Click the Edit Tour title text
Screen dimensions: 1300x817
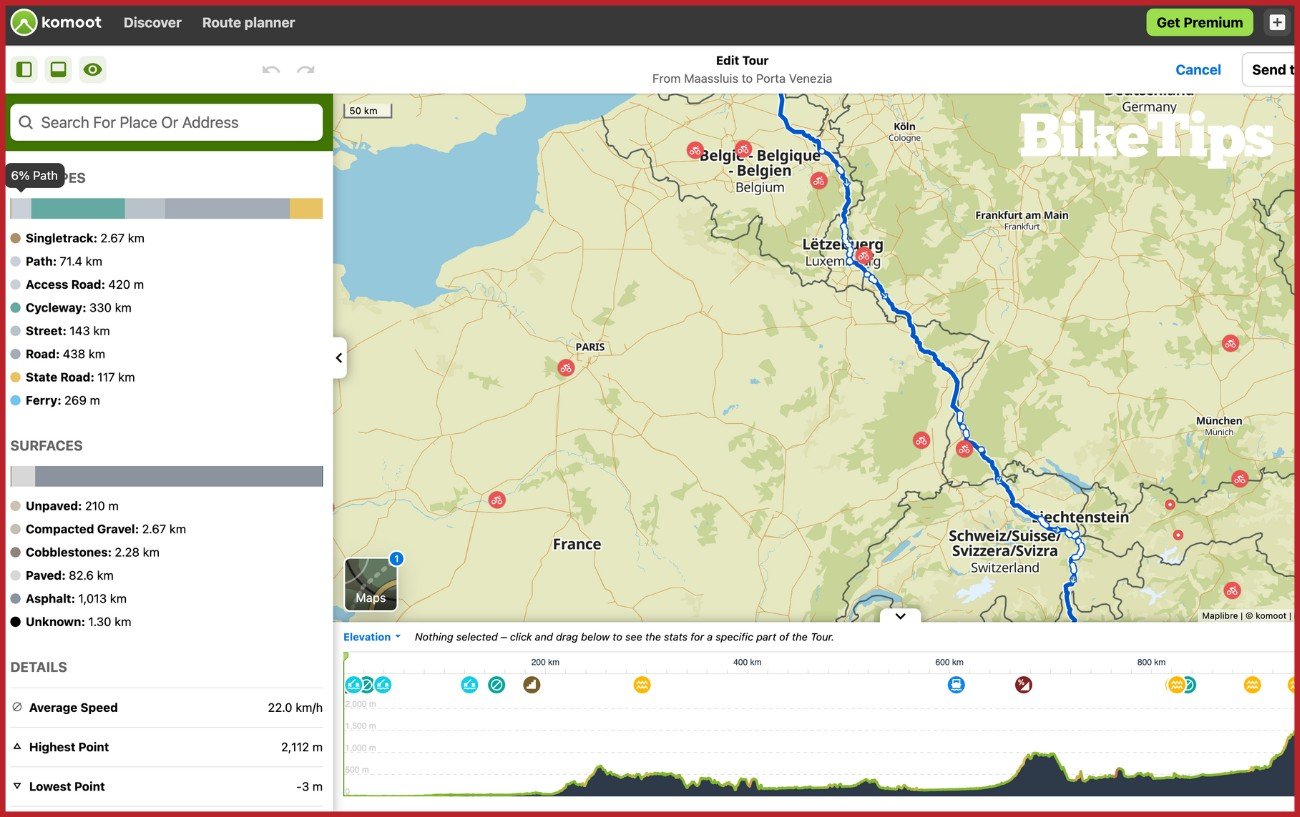click(x=742, y=60)
